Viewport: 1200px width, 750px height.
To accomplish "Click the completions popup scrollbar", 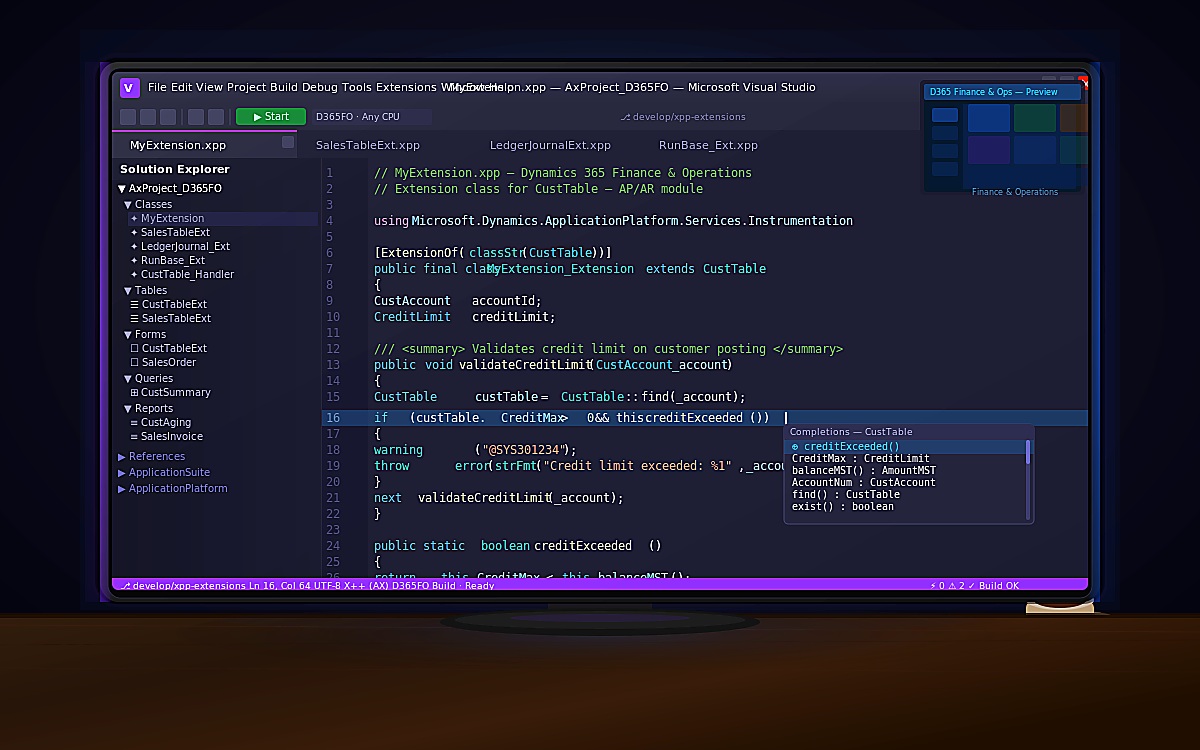I will pos(1028,479).
